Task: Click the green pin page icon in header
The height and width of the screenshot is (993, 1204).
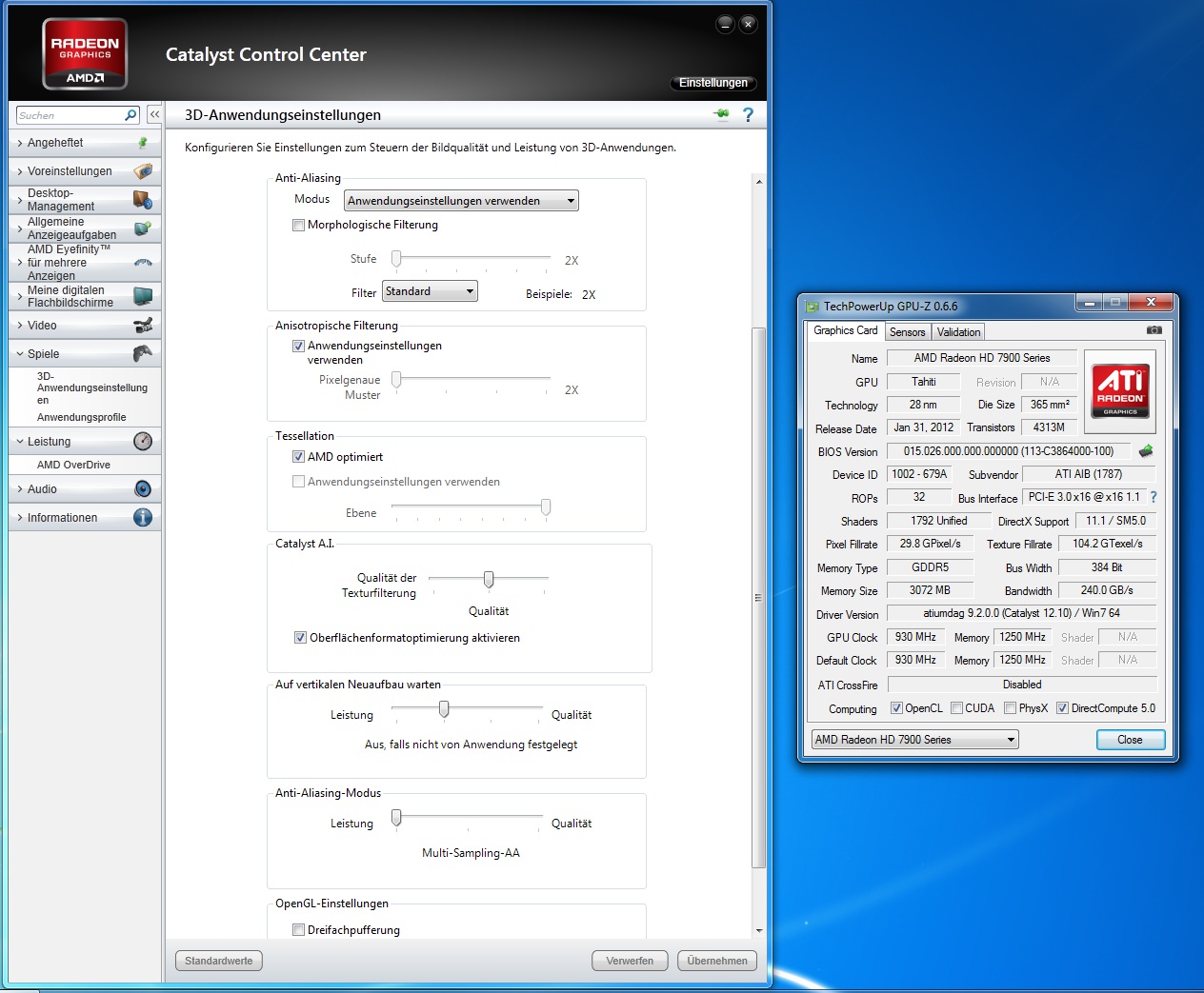Action: pos(721,114)
